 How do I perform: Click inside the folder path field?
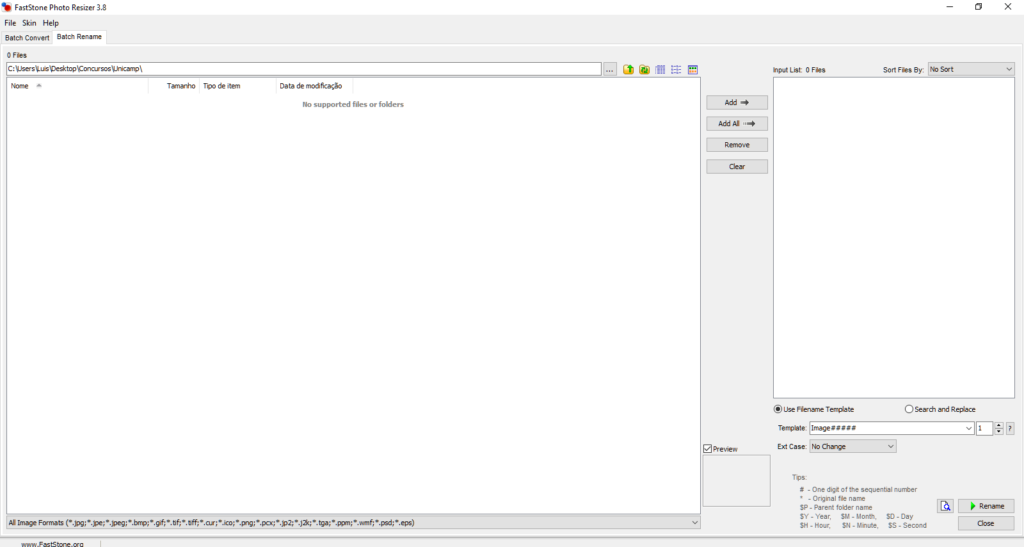click(304, 69)
